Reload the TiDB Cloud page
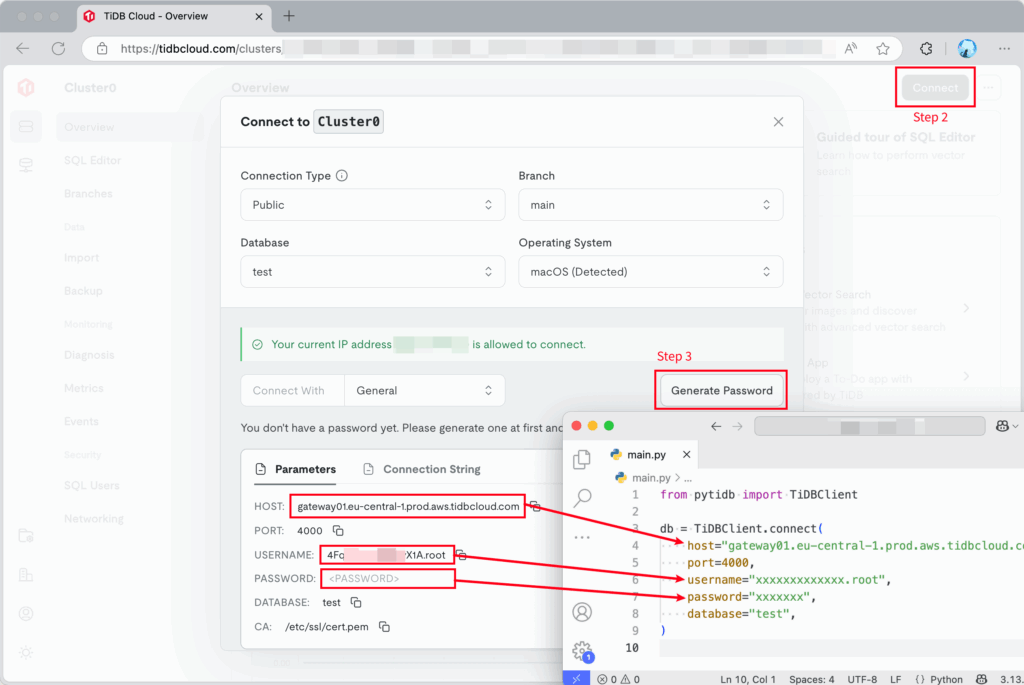 (58, 48)
